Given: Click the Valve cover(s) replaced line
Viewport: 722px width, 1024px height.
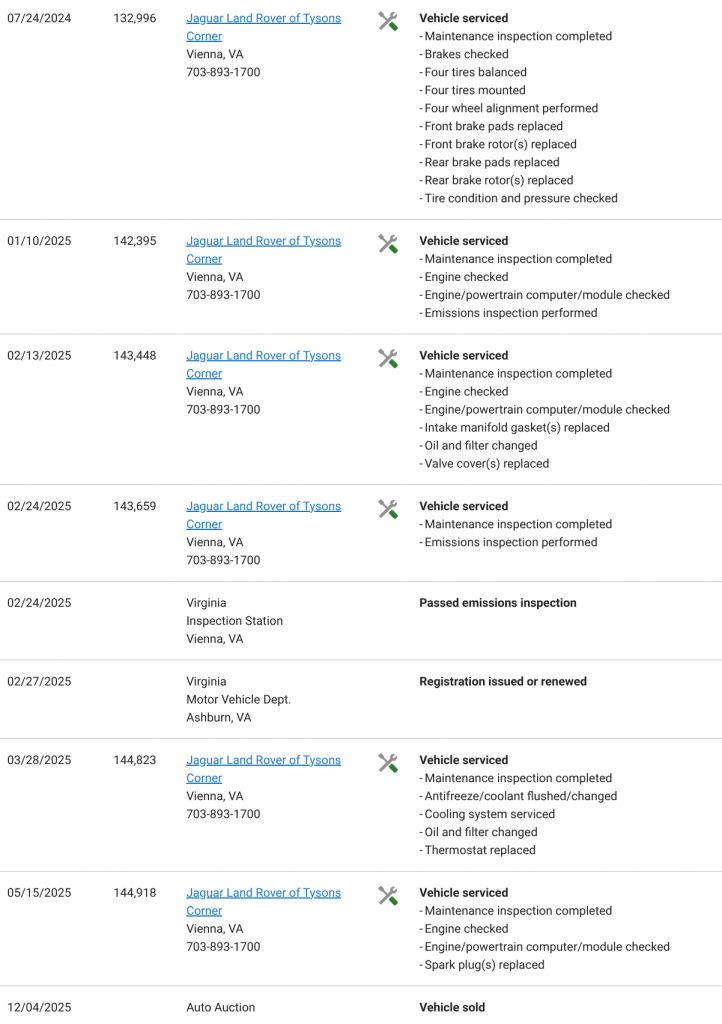Looking at the screenshot, I should click(x=484, y=464).
